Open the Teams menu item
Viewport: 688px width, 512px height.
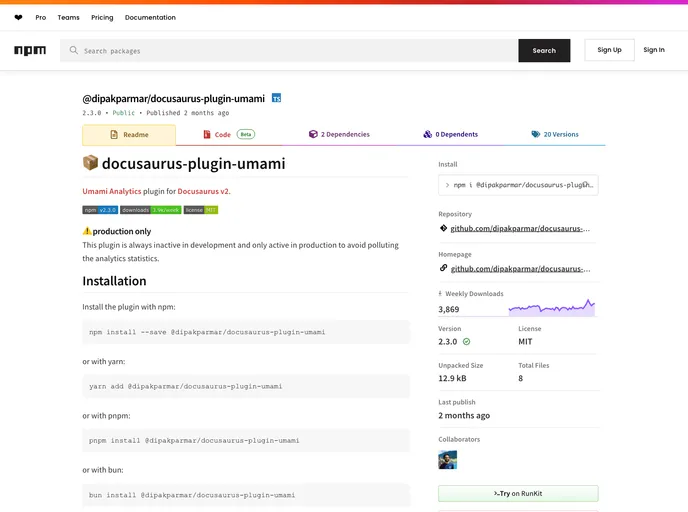[68, 18]
